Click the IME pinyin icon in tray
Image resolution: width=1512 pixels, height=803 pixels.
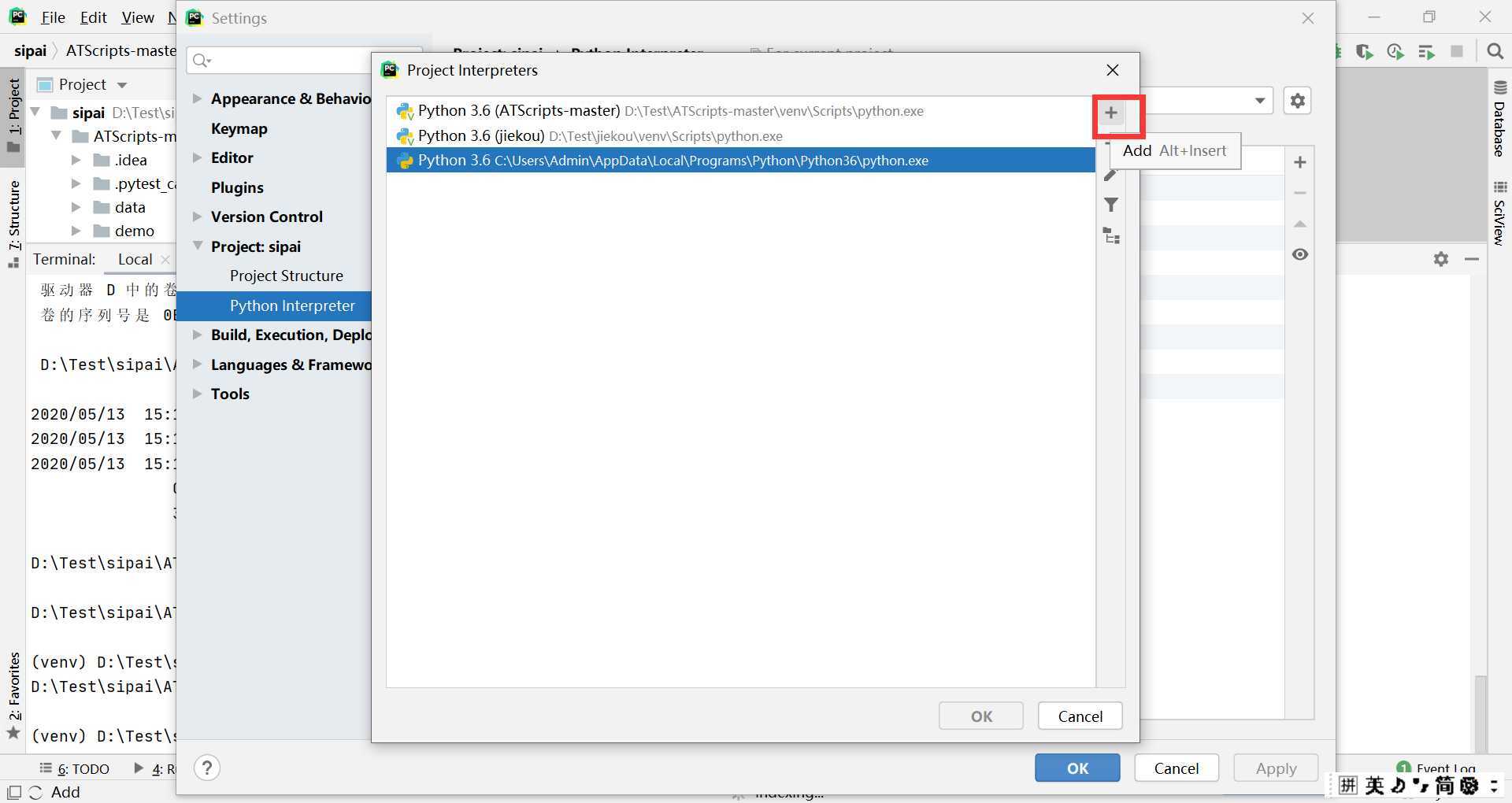[x=1348, y=785]
